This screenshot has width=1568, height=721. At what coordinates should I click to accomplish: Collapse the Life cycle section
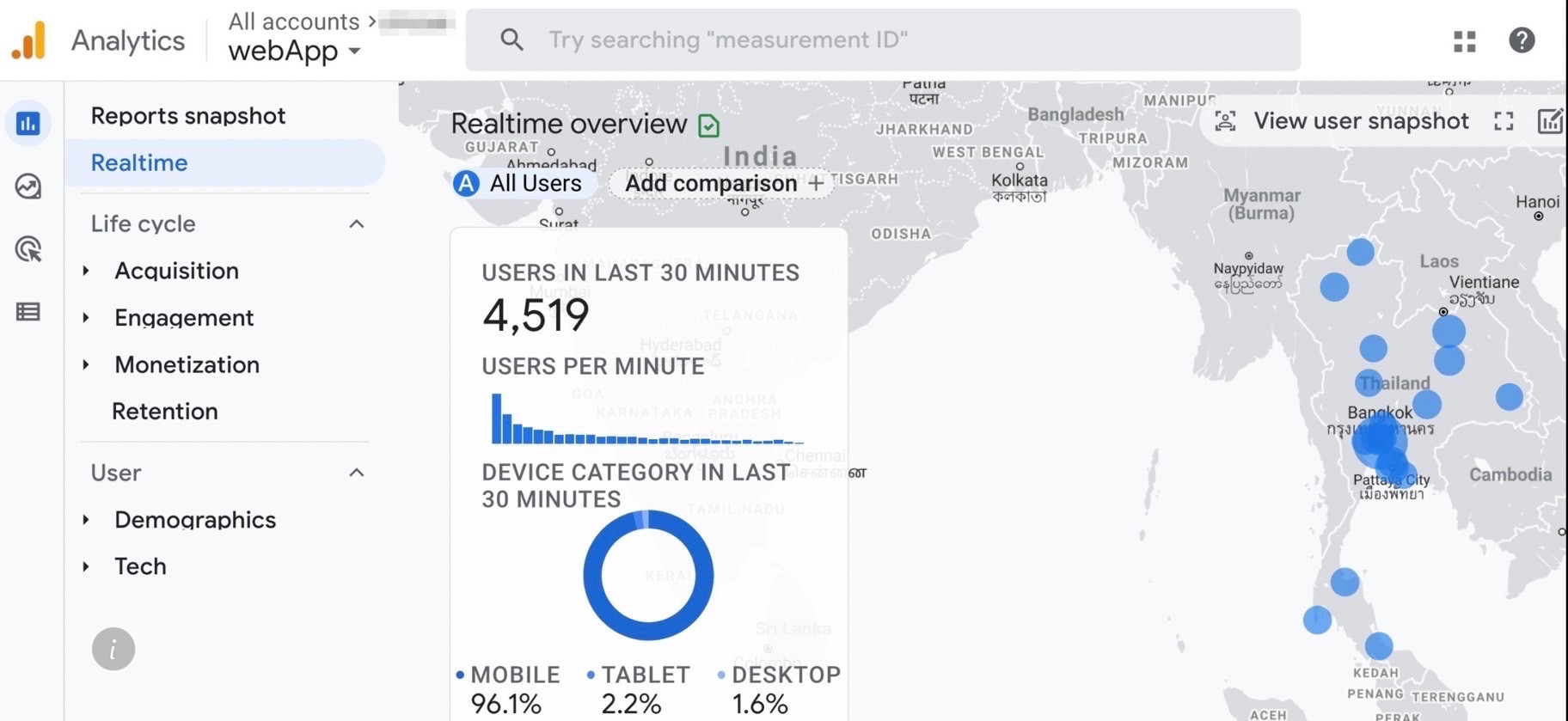(357, 224)
